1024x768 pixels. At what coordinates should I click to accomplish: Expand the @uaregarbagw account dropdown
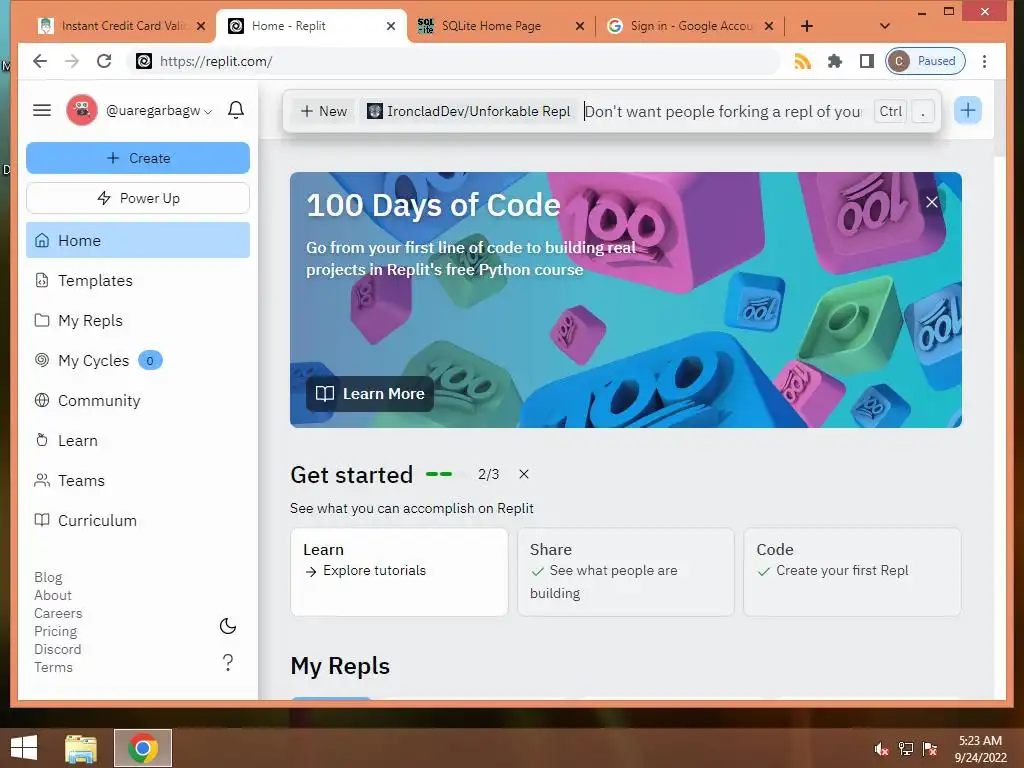(159, 110)
